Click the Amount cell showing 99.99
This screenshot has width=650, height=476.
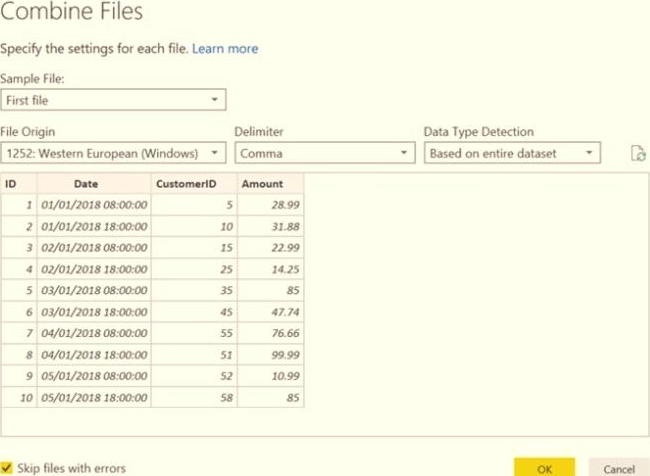click(269, 356)
